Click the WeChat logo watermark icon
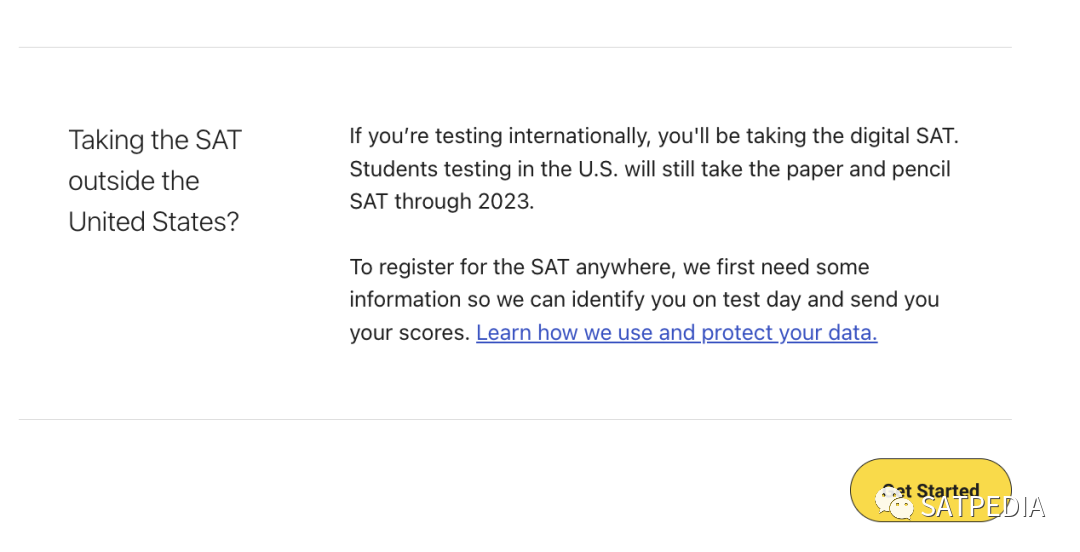1080x552 pixels. [x=895, y=505]
